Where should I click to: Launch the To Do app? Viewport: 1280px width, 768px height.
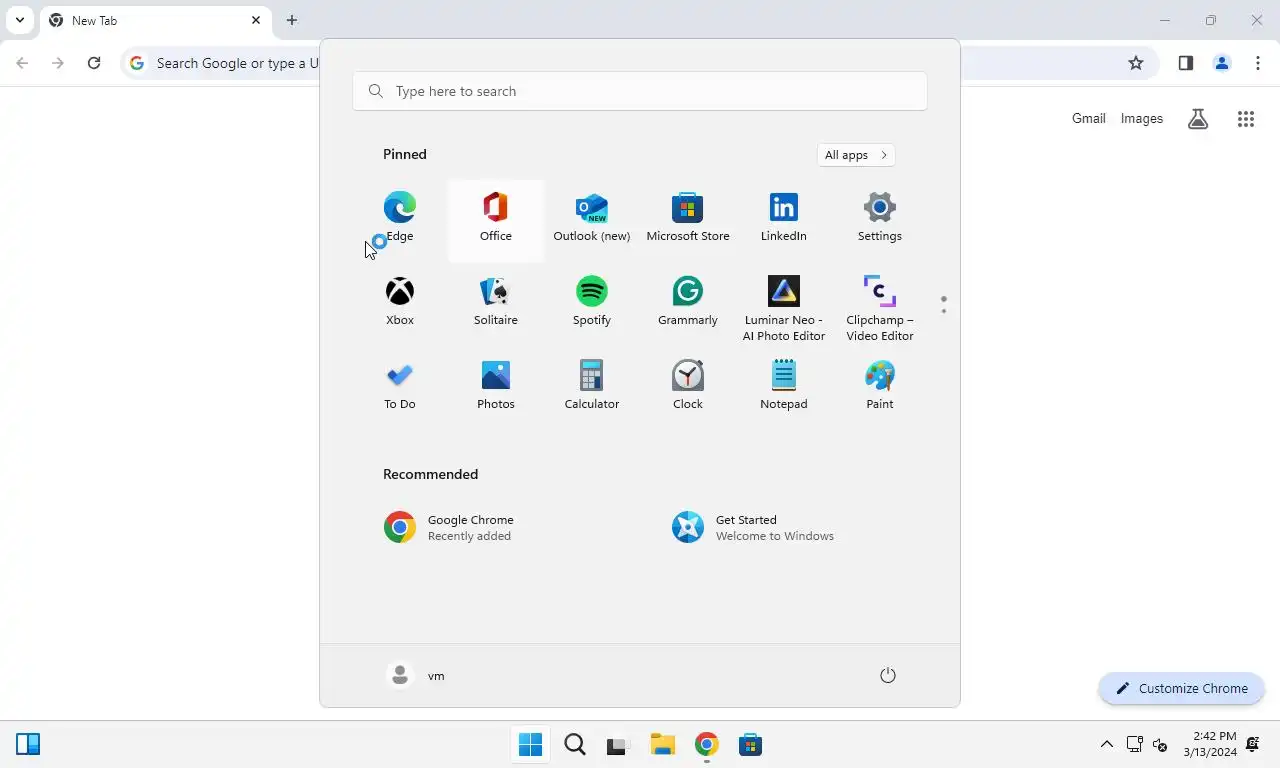[399, 386]
